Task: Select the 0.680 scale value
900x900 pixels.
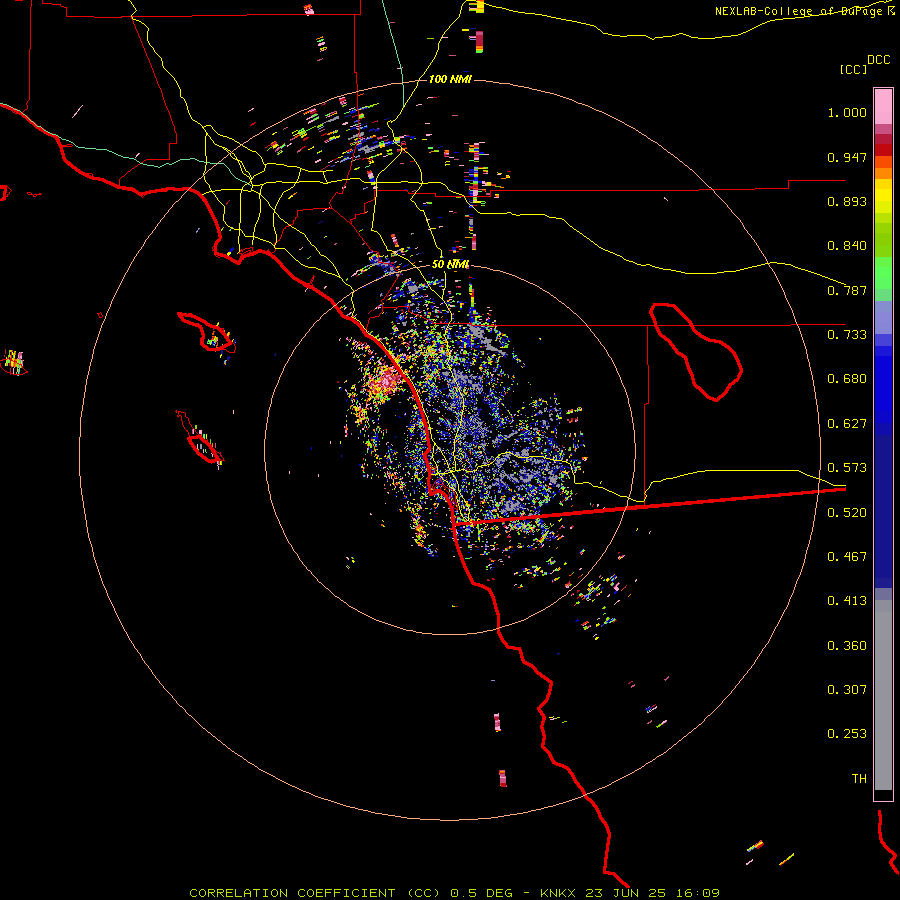Action: click(847, 379)
